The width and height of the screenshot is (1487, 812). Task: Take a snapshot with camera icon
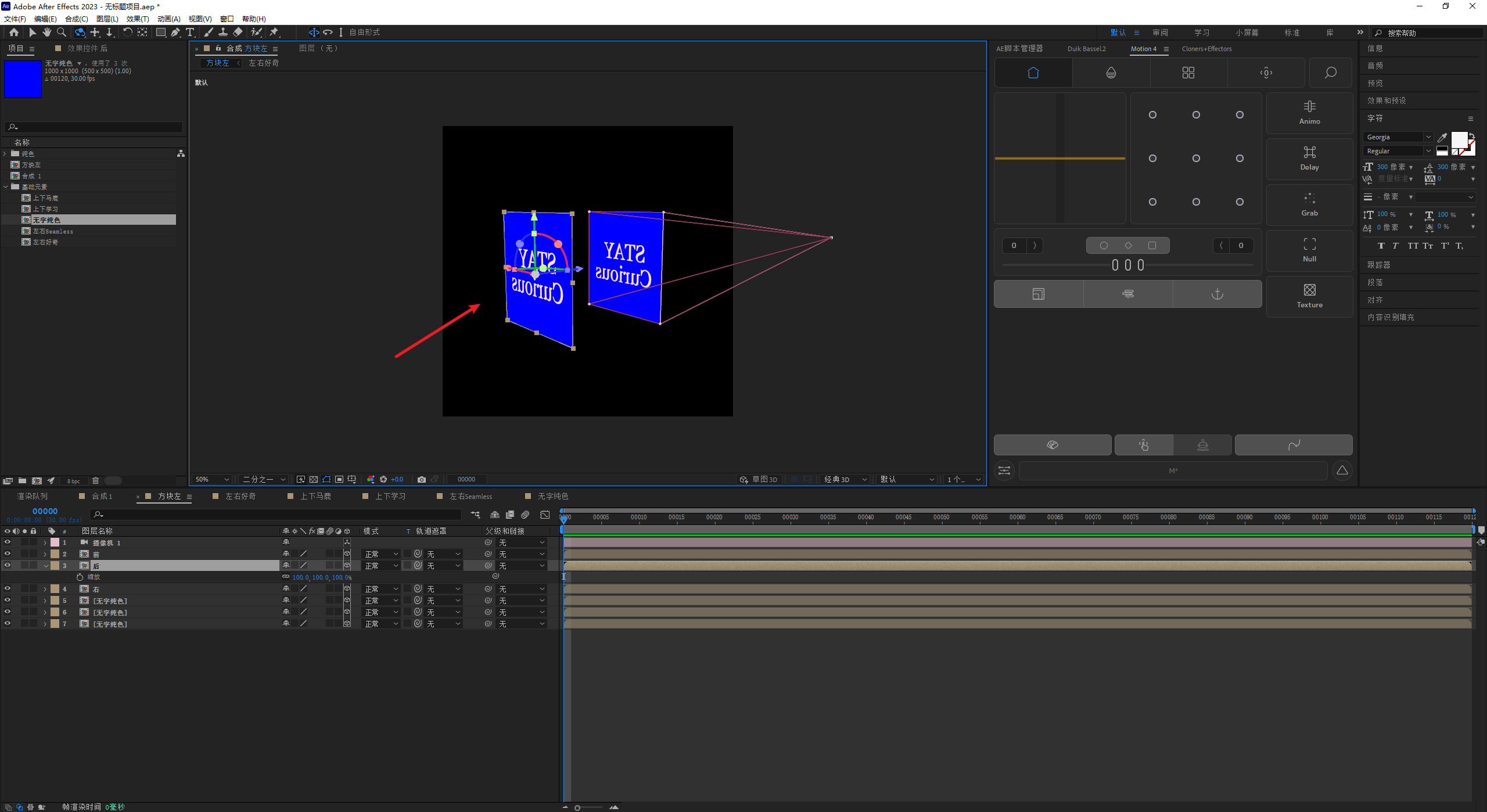click(x=422, y=479)
